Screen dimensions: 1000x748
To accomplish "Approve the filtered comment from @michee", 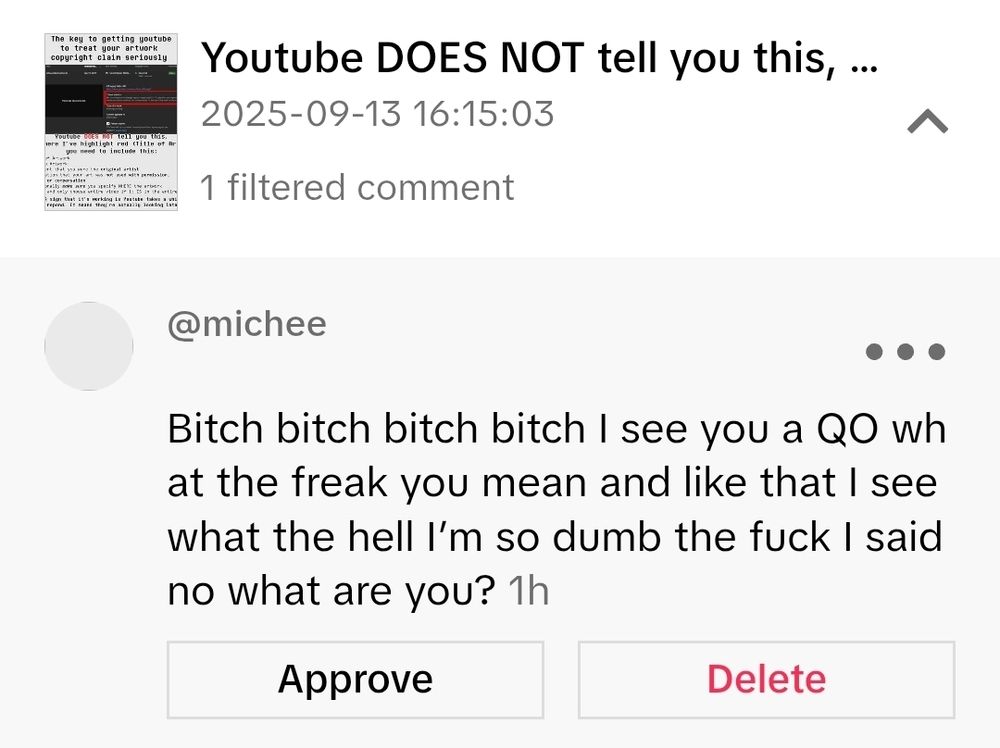I will coord(355,680).
